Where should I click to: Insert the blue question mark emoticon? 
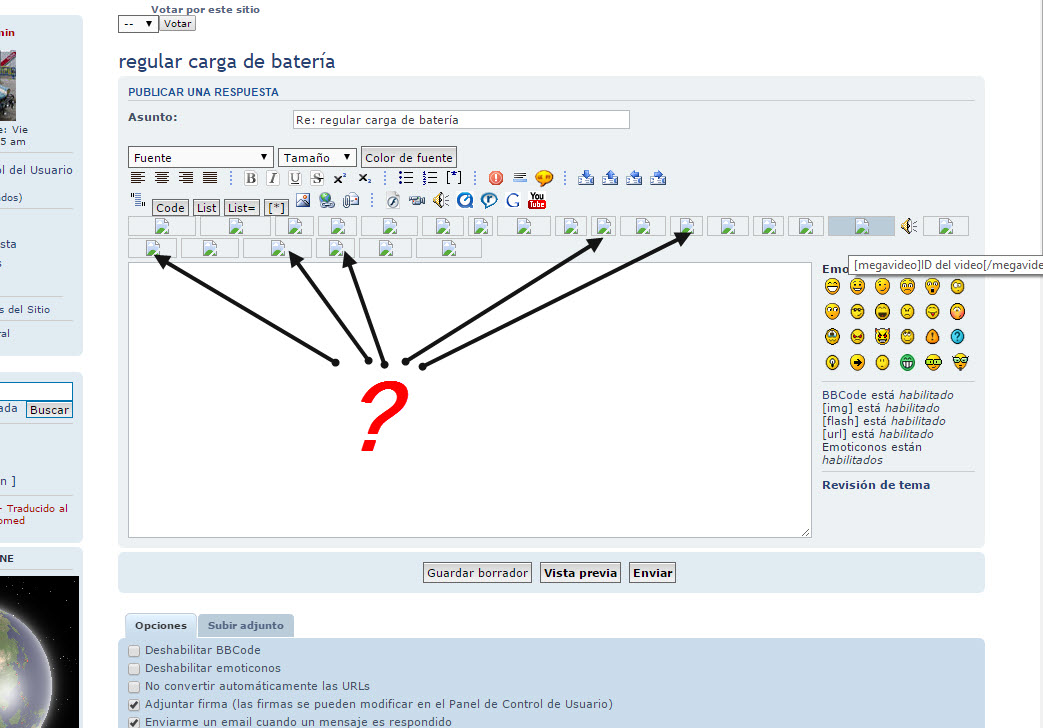pos(958,337)
